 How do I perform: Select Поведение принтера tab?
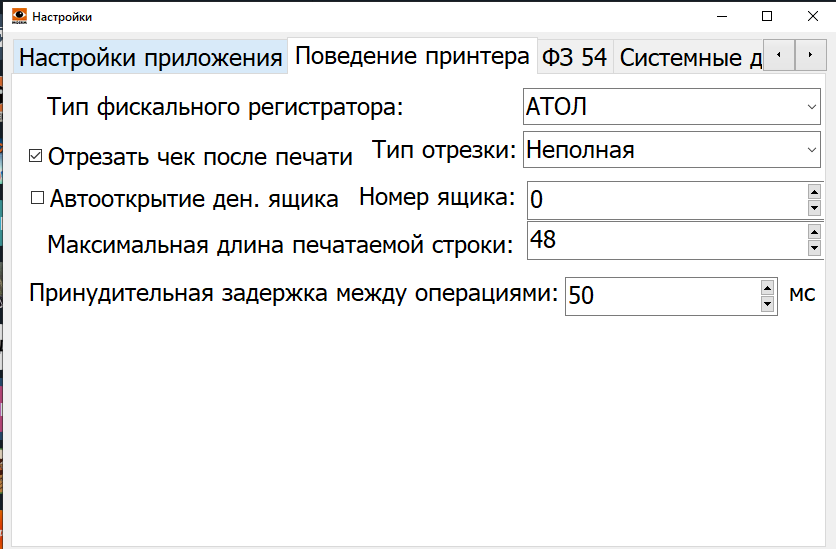click(412, 56)
